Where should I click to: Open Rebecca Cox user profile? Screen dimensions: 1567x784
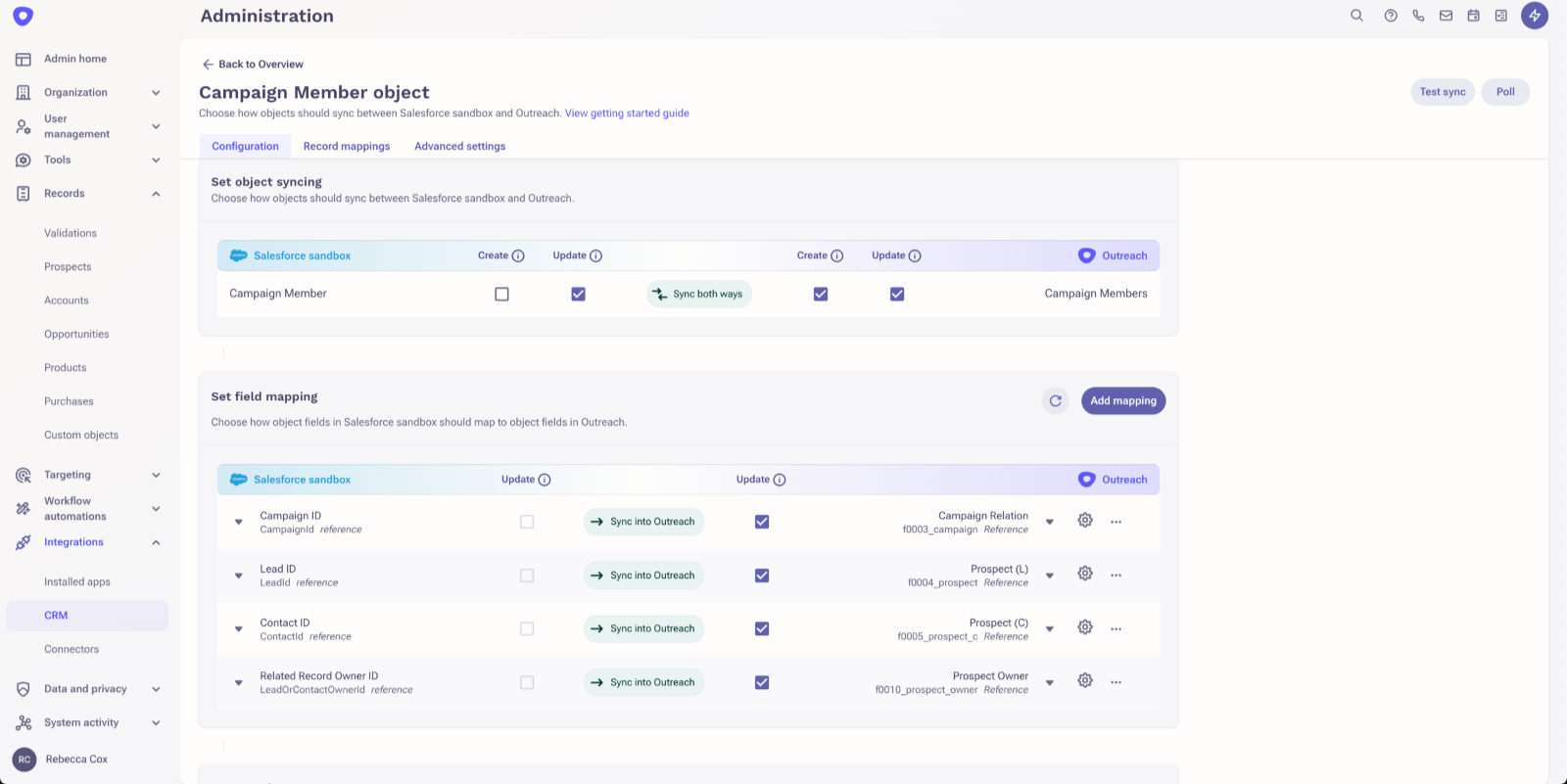pyautogui.click(x=61, y=760)
